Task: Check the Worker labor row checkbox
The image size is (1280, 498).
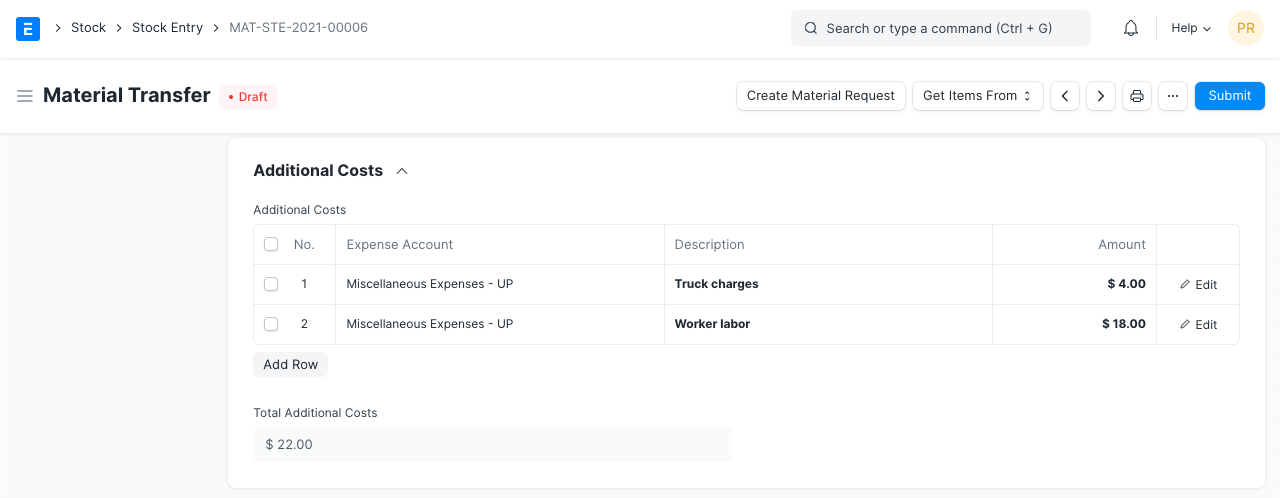Action: coord(271,324)
